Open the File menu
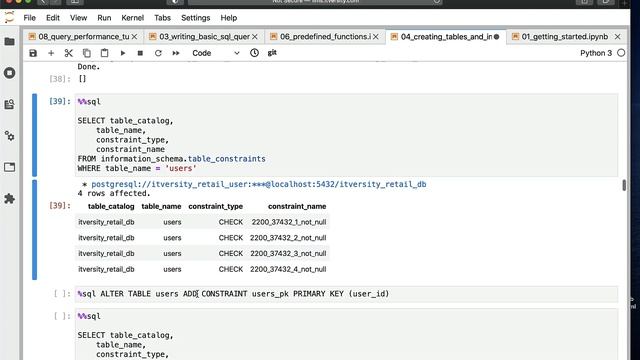Image resolution: width=640 pixels, height=360 pixels. tap(29, 18)
